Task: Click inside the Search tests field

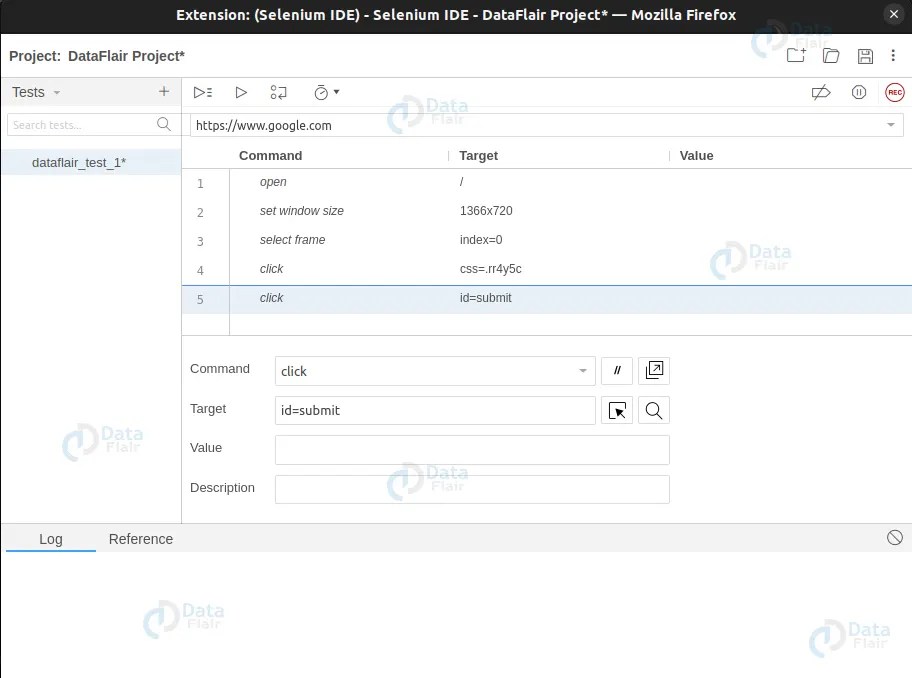Action: 80,124
